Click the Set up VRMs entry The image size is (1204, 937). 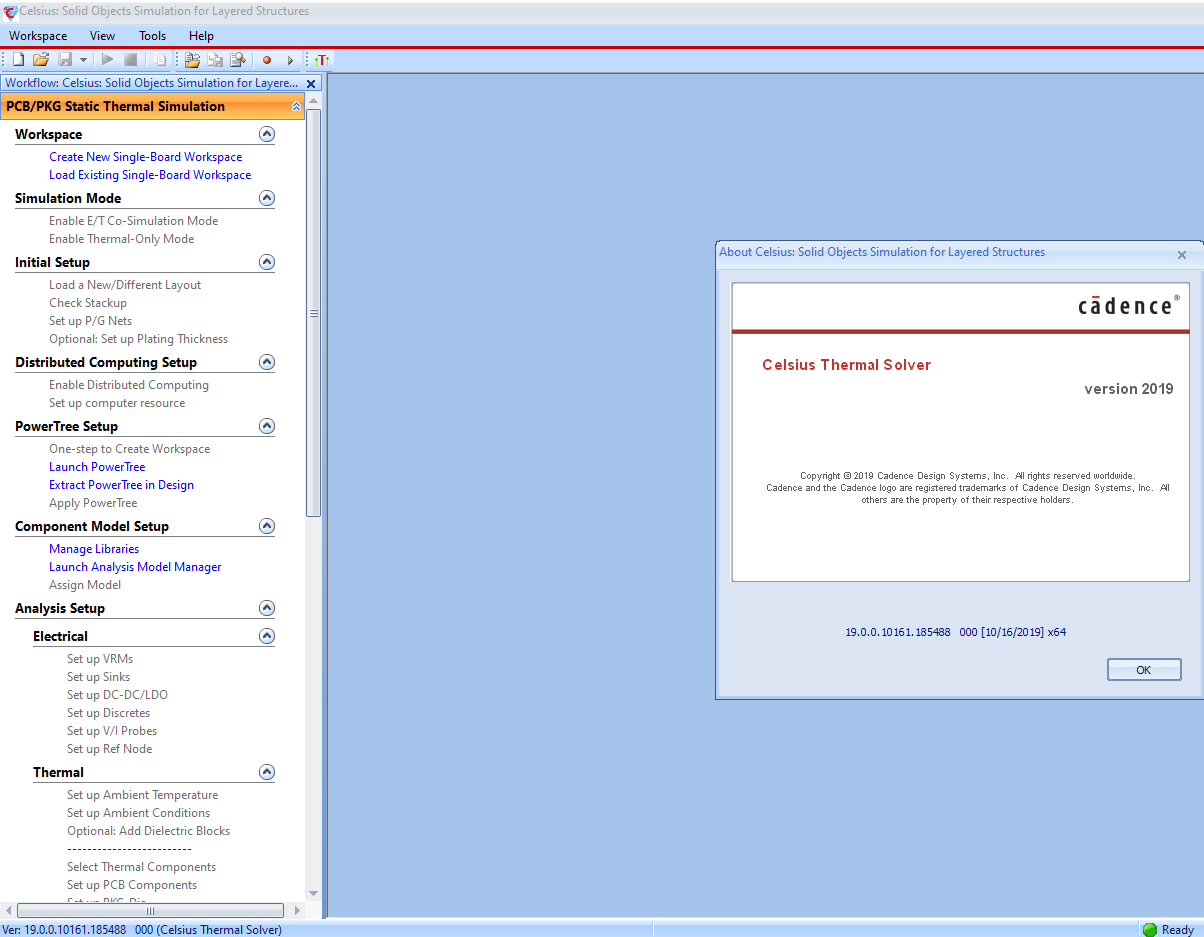[100, 659]
